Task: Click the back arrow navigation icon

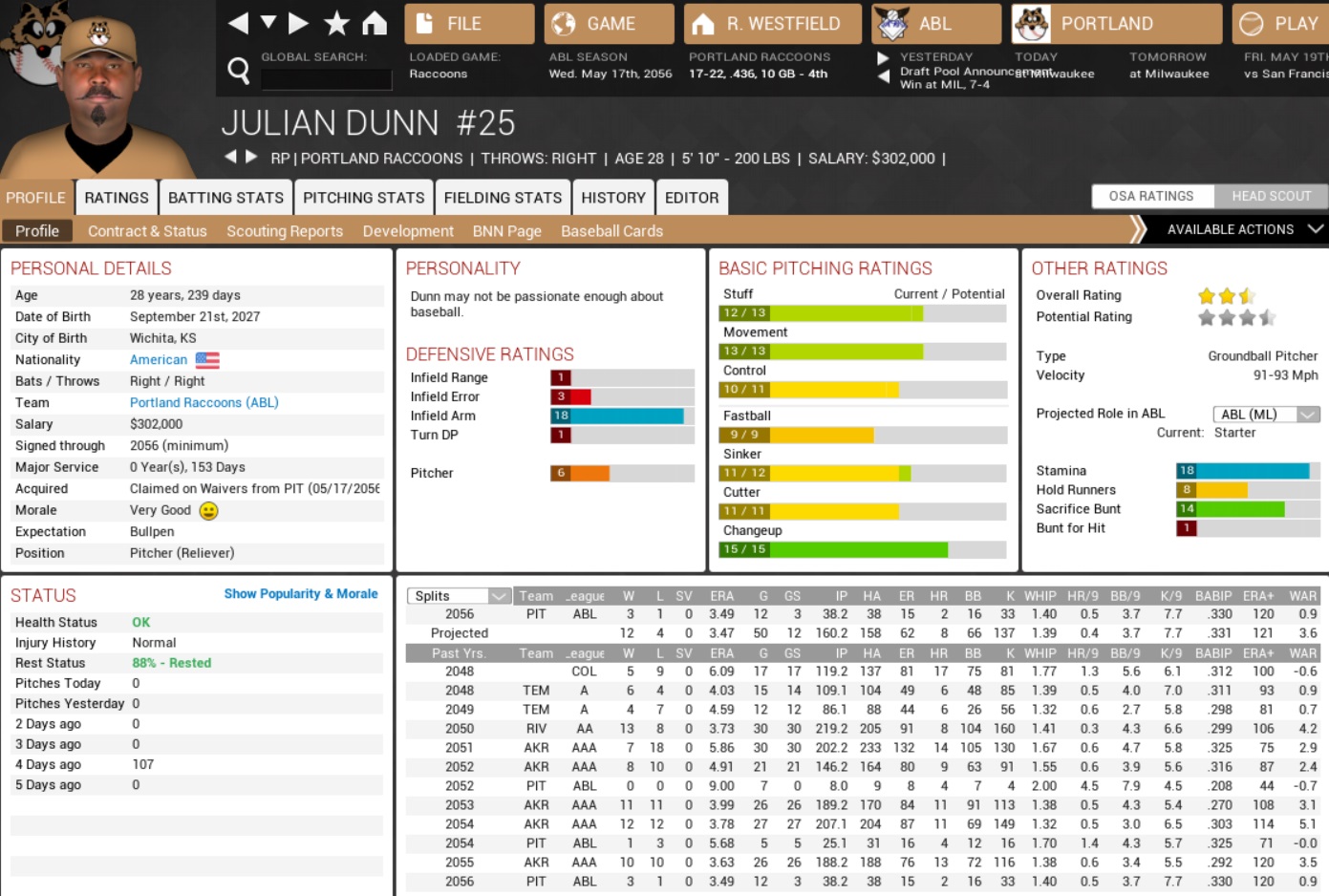Action: 239,23
